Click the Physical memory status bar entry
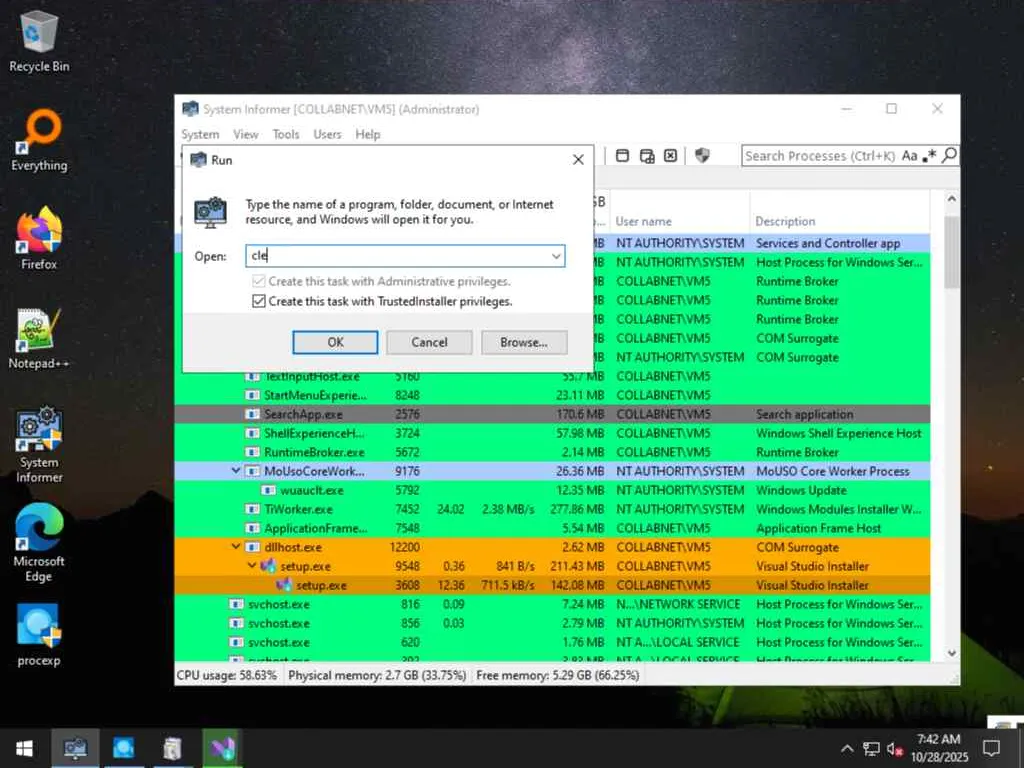Screen dimensions: 1024x768 pyautogui.click(x=377, y=675)
